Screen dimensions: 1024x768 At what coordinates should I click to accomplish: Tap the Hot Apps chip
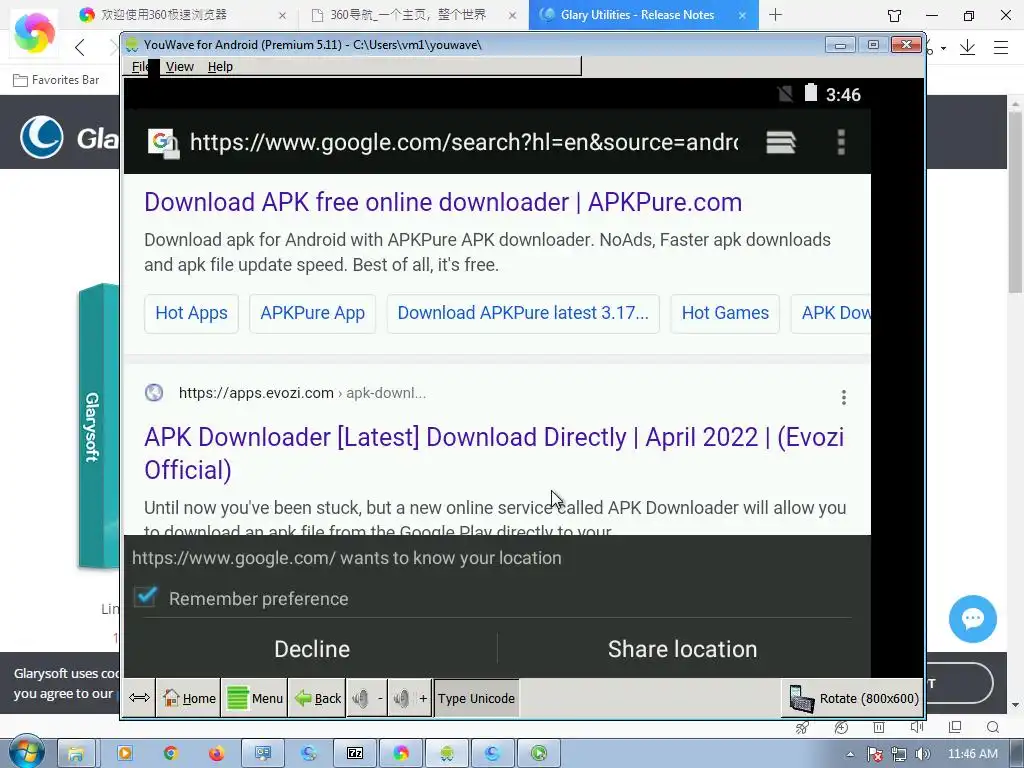tap(191, 313)
